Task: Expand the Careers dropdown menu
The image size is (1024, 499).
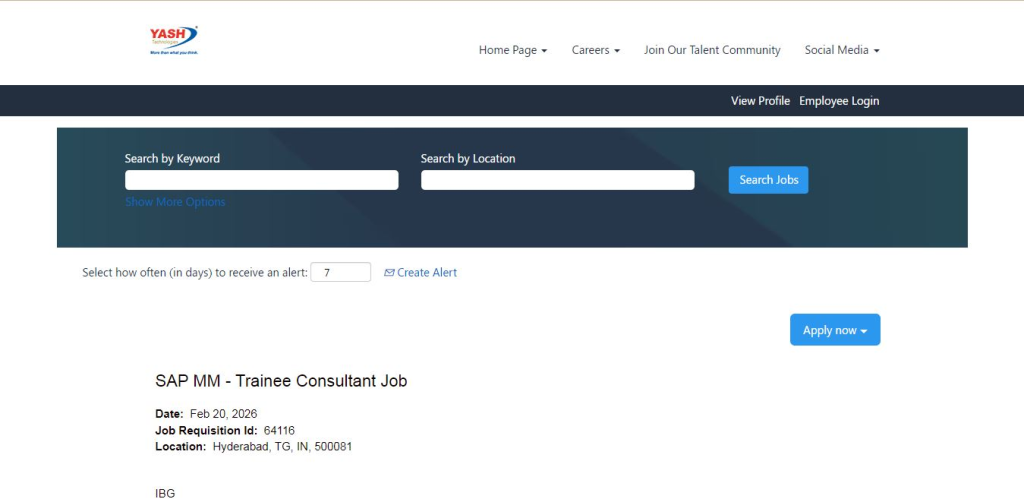Action: (x=596, y=50)
